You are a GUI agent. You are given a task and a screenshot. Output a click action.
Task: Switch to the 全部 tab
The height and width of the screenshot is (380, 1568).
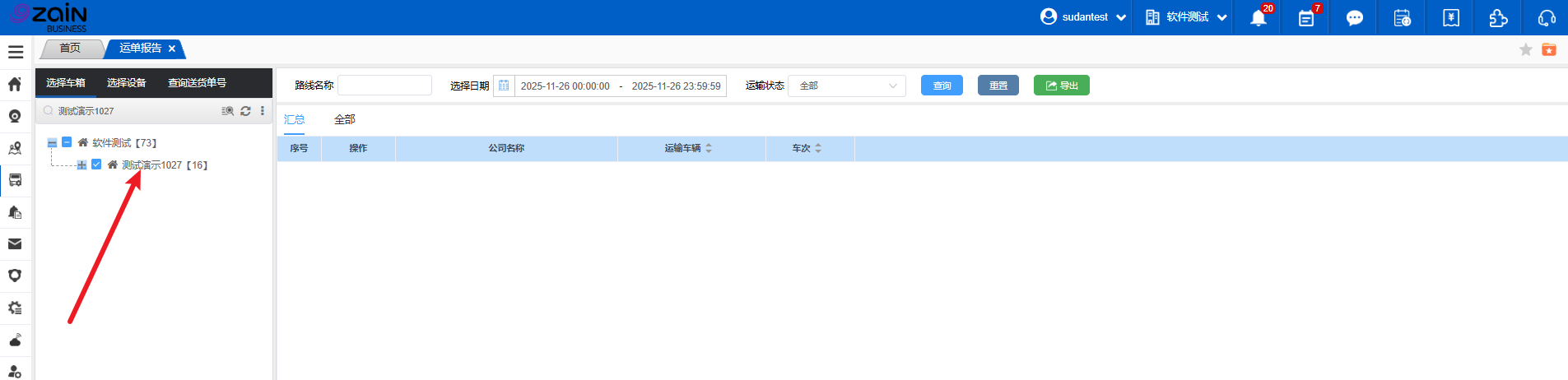pos(344,120)
